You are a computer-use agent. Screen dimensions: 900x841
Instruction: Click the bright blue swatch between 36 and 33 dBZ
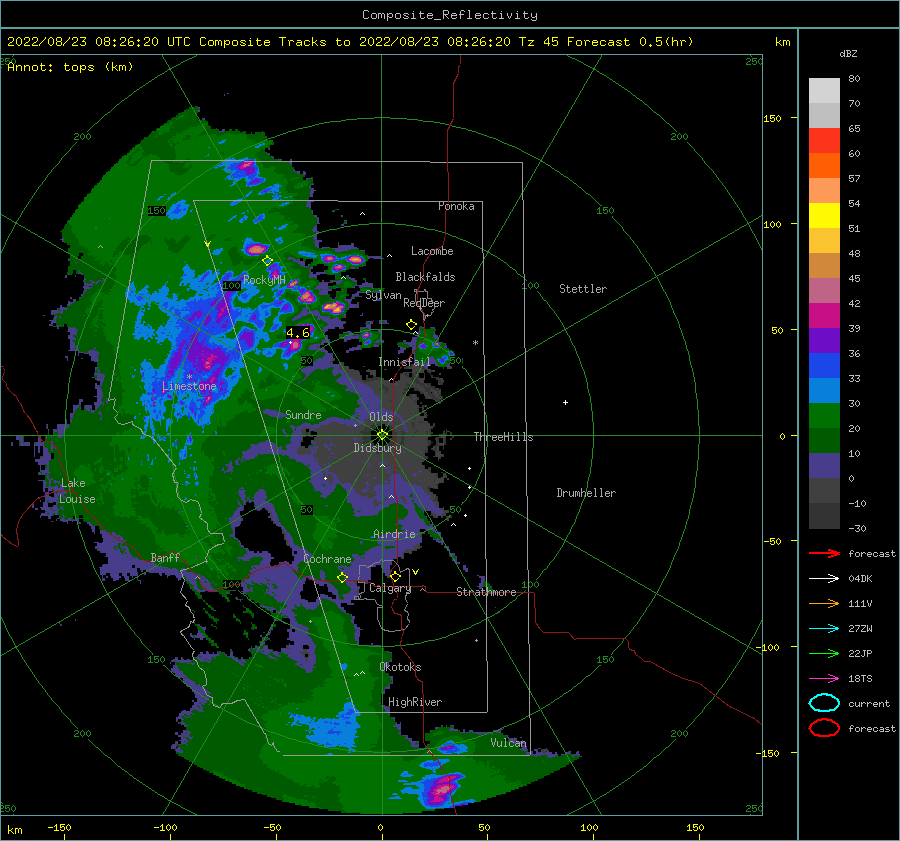coord(824,366)
